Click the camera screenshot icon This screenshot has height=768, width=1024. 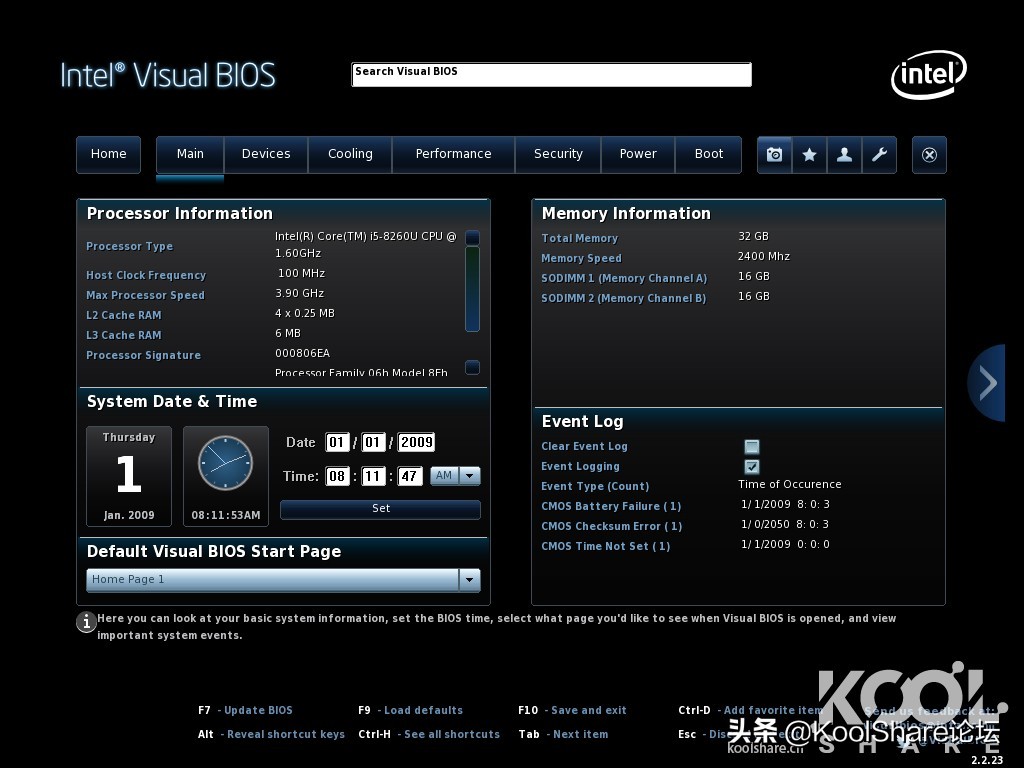tap(774, 155)
